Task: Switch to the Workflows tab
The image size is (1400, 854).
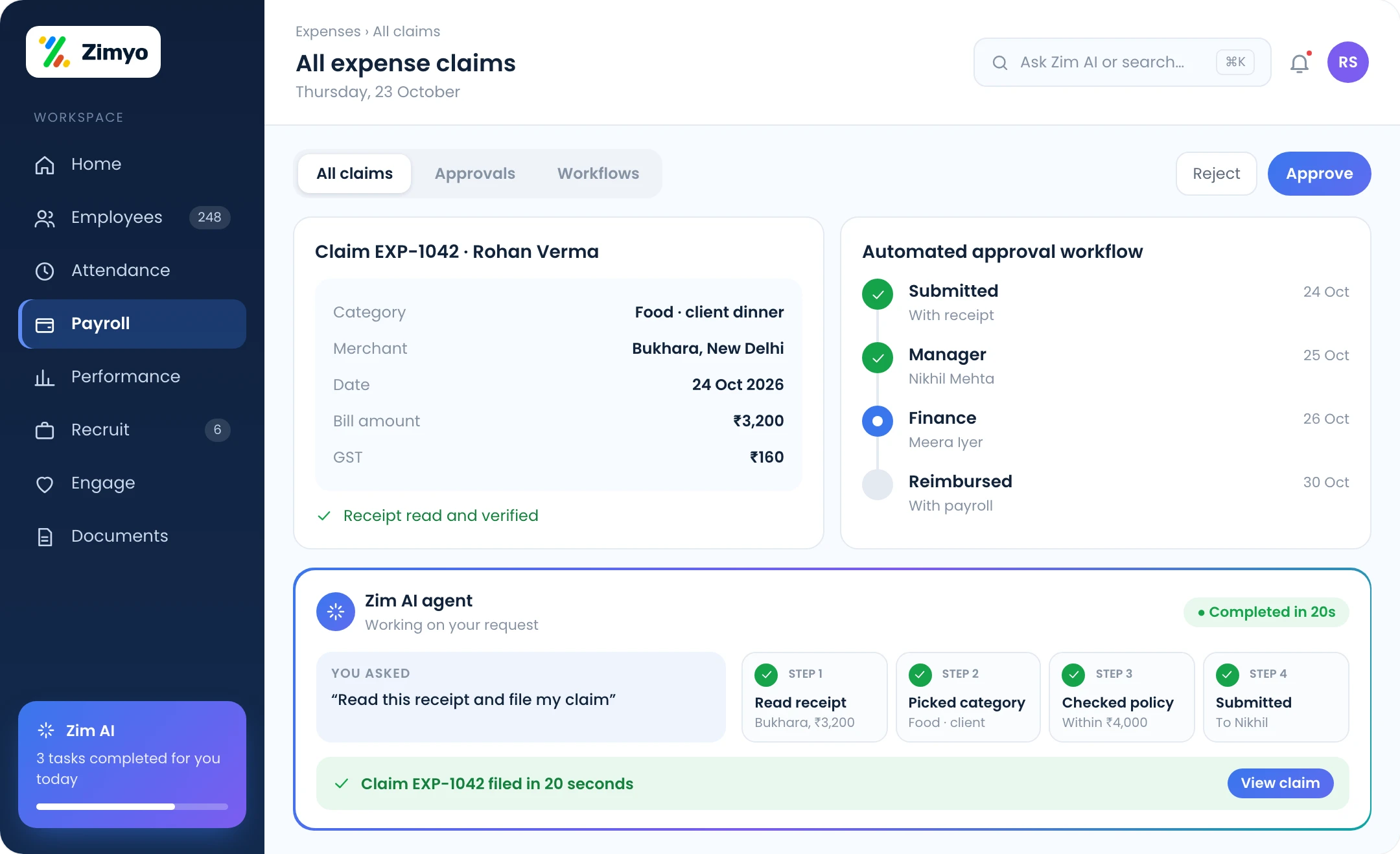Action: (598, 174)
